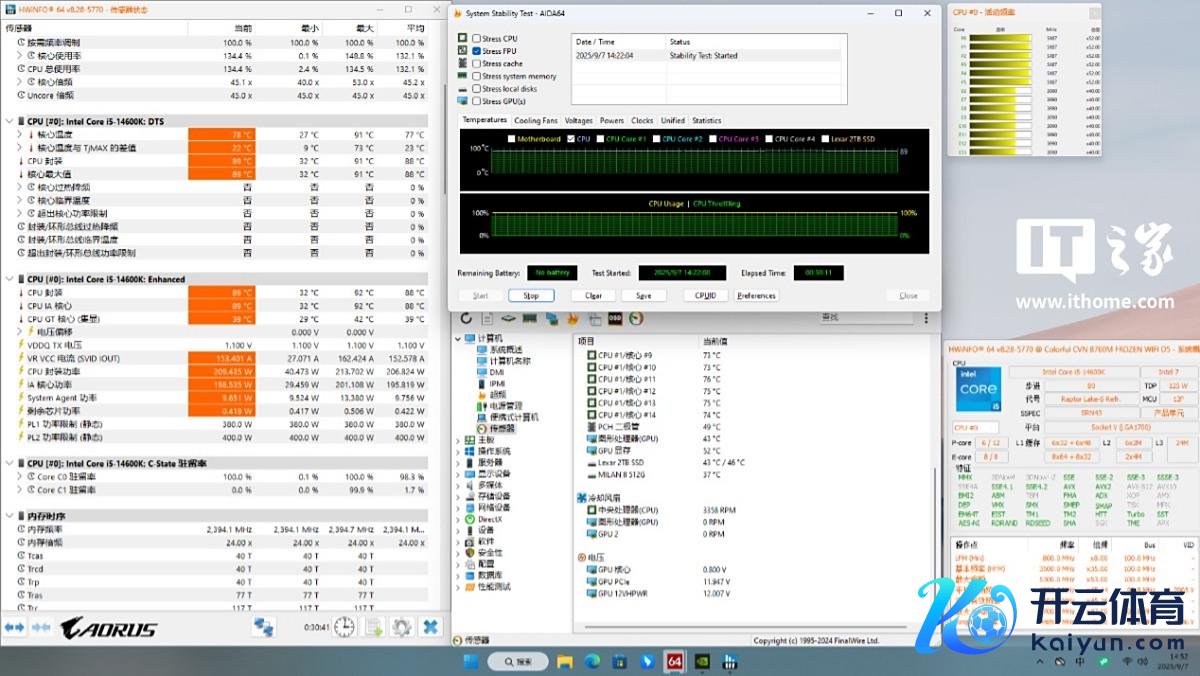Collapse the 计算机 tree node

point(460,338)
